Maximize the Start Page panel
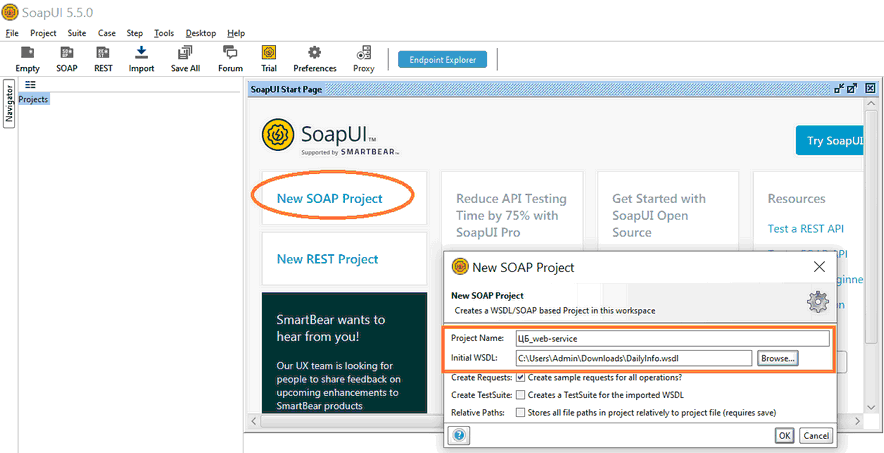The height and width of the screenshot is (453, 884). click(852, 88)
